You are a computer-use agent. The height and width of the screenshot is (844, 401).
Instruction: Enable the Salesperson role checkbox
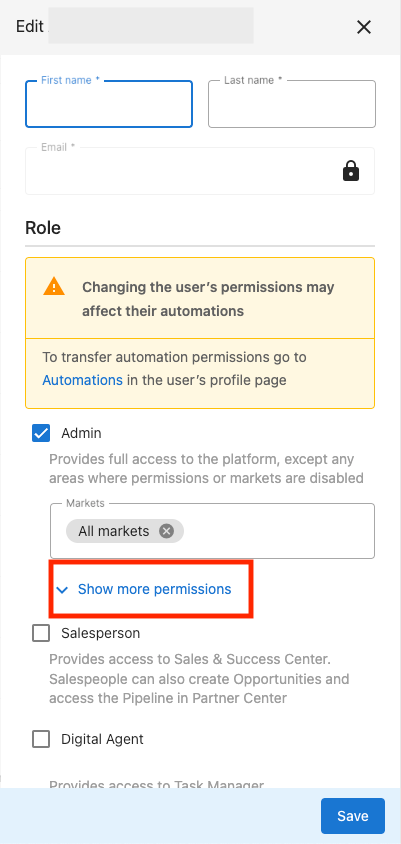click(x=41, y=634)
